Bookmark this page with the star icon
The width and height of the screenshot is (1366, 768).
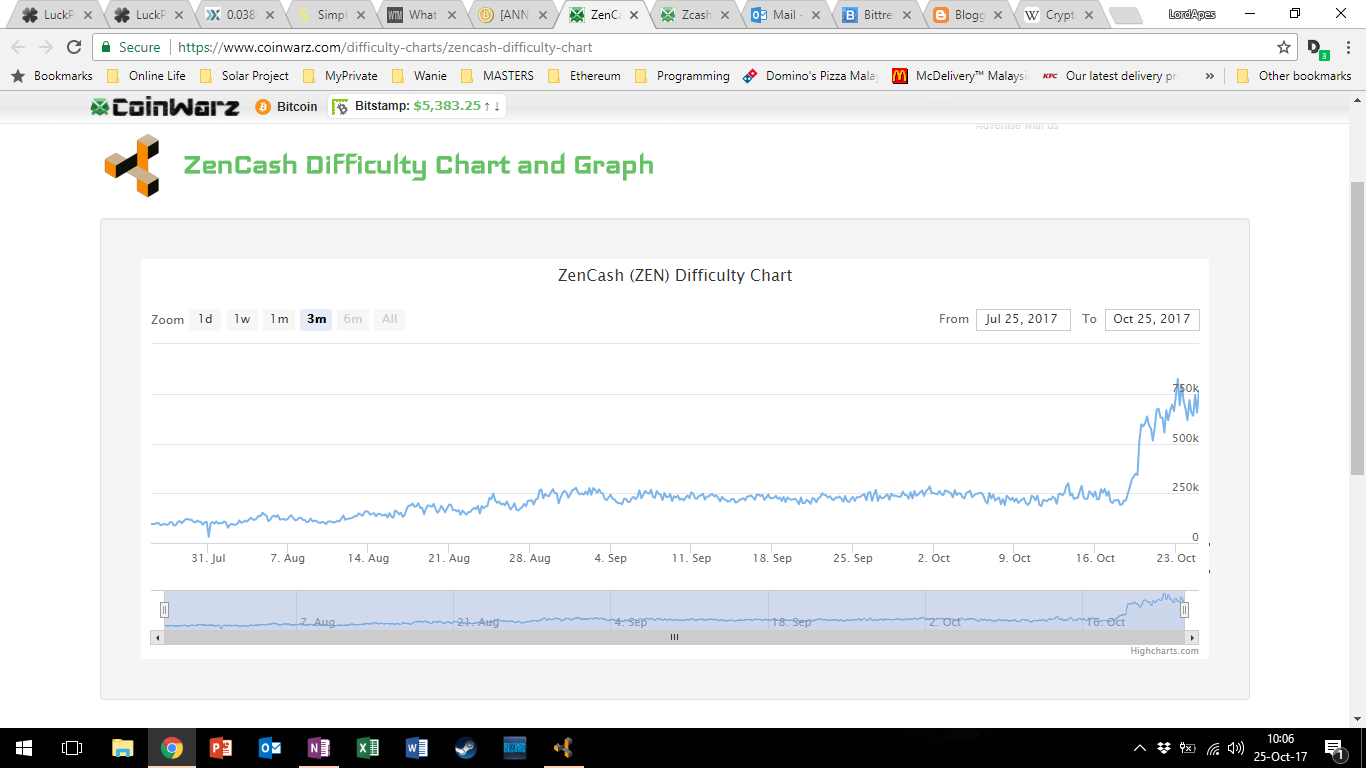click(x=1284, y=47)
